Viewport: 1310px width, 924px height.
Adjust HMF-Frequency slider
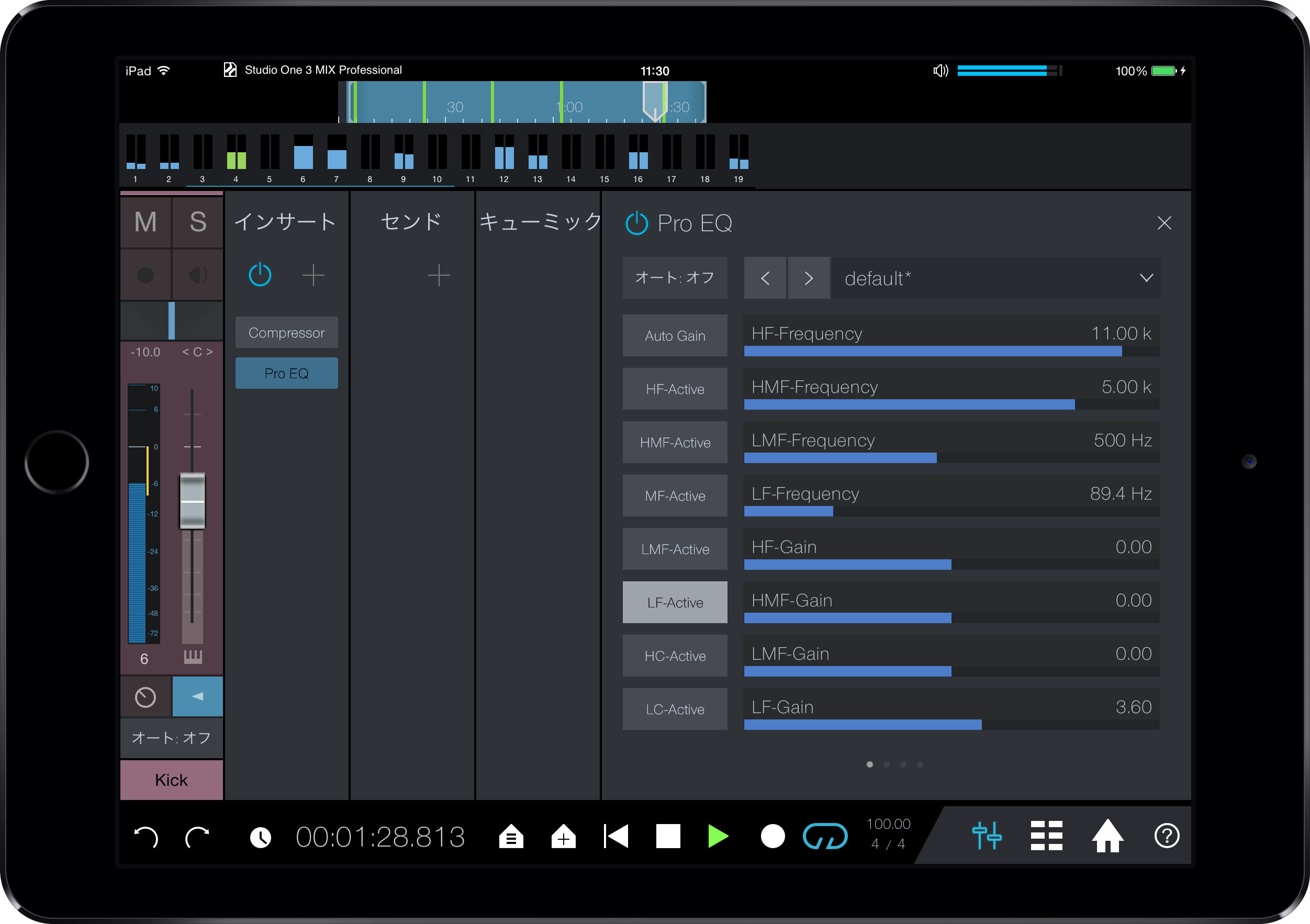951,390
